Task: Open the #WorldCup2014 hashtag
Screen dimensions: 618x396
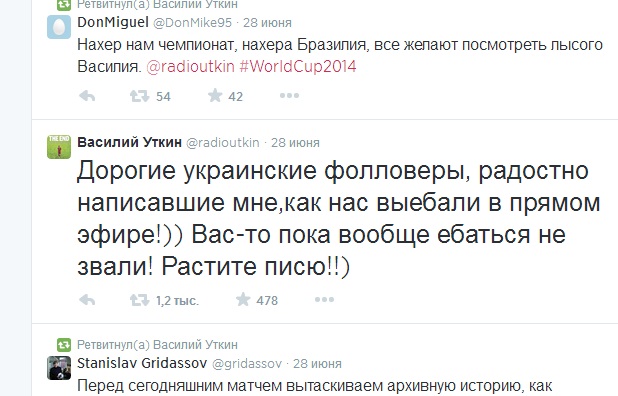Action: tap(298, 66)
